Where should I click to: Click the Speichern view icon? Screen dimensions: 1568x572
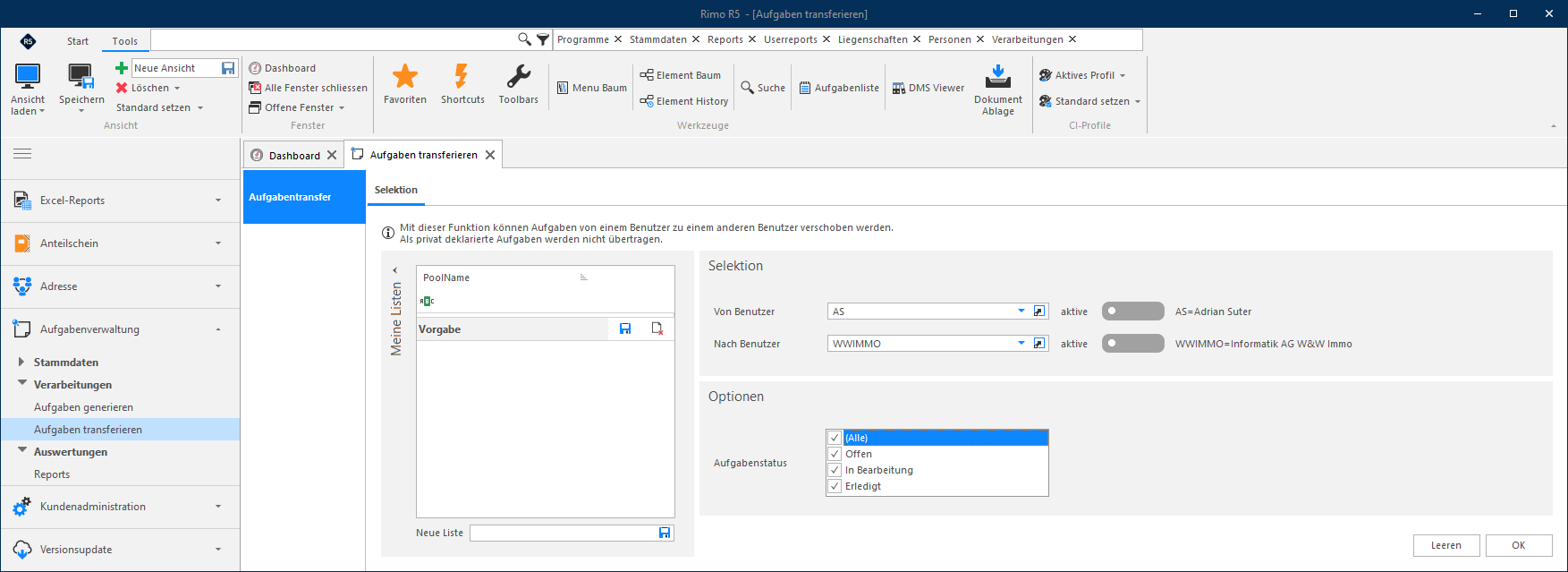[81, 77]
